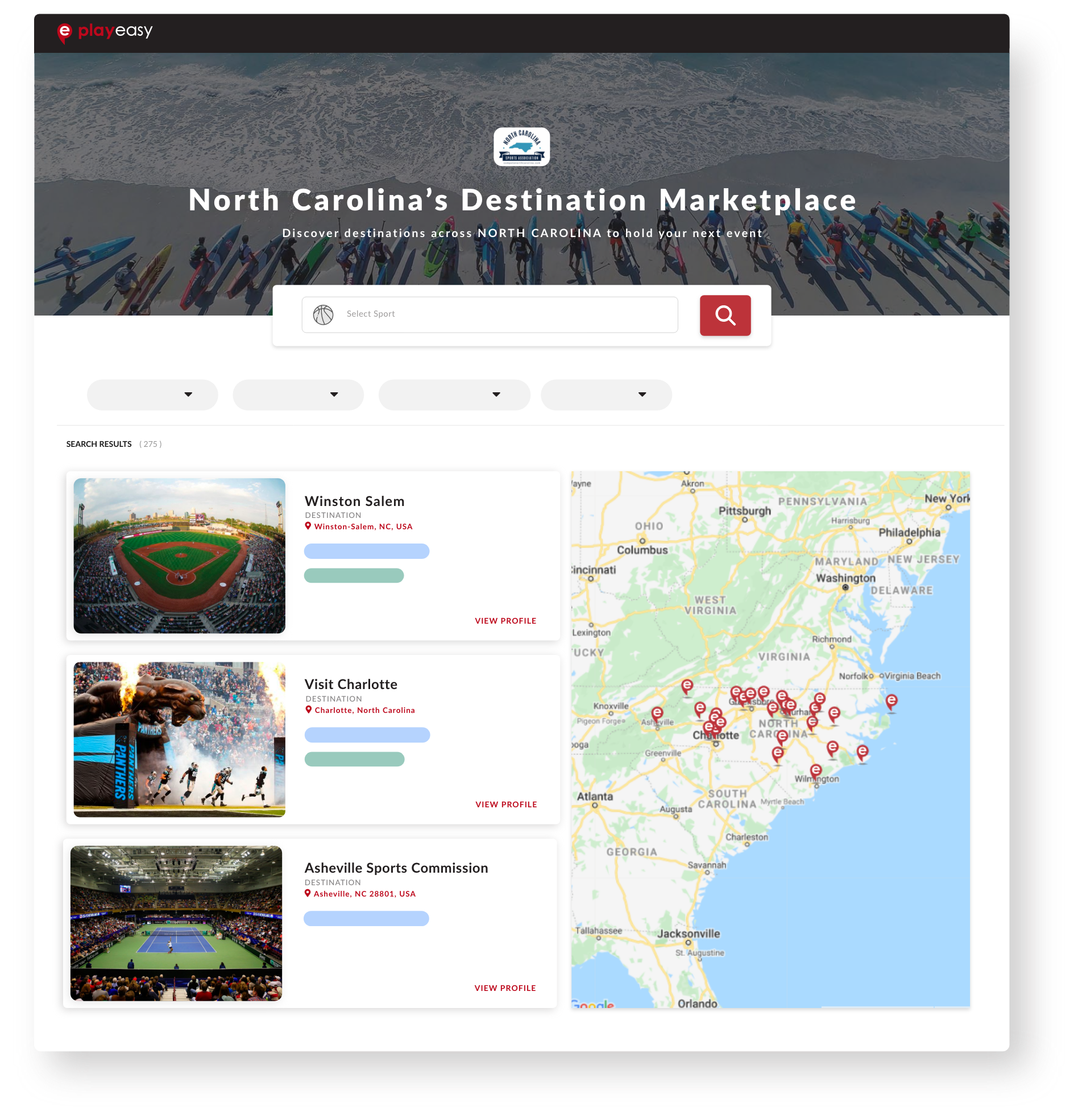Click green tag pill on Visit Charlotte card
This screenshot has height=1120, width=1078.
pyautogui.click(x=355, y=760)
